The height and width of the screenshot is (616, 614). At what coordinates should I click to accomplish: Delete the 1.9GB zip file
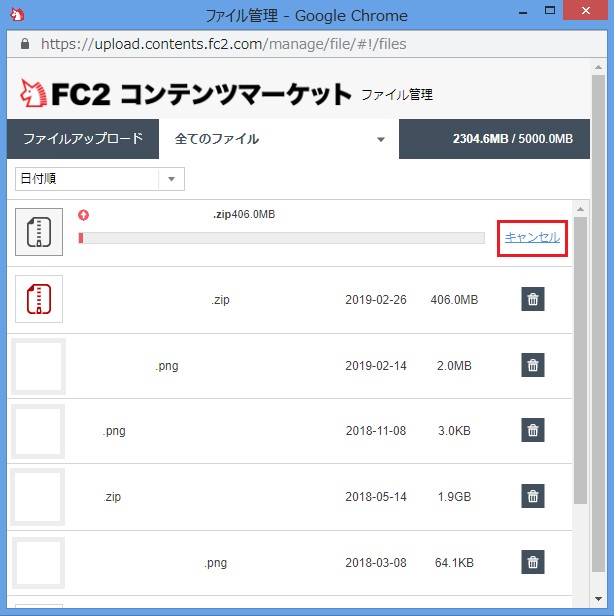pos(532,496)
